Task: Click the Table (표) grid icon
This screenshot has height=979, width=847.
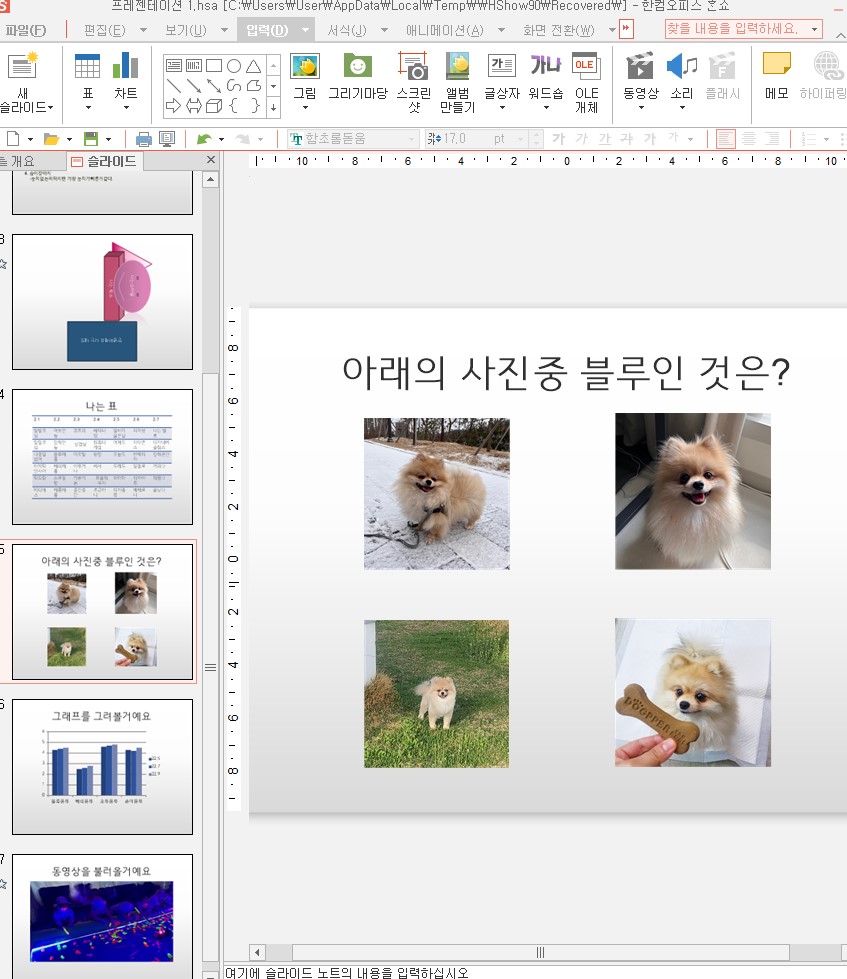Action: 87,66
